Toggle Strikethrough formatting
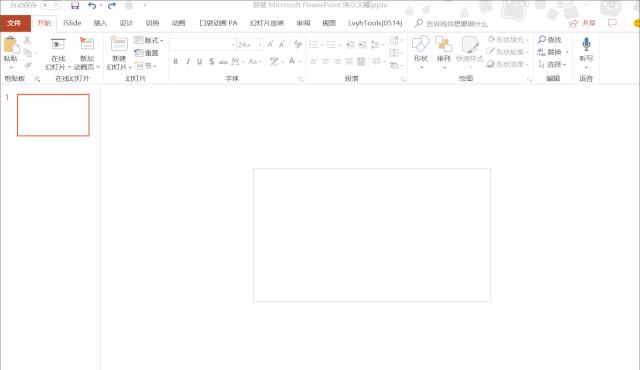The image size is (640, 370). pyautogui.click(x=223, y=62)
